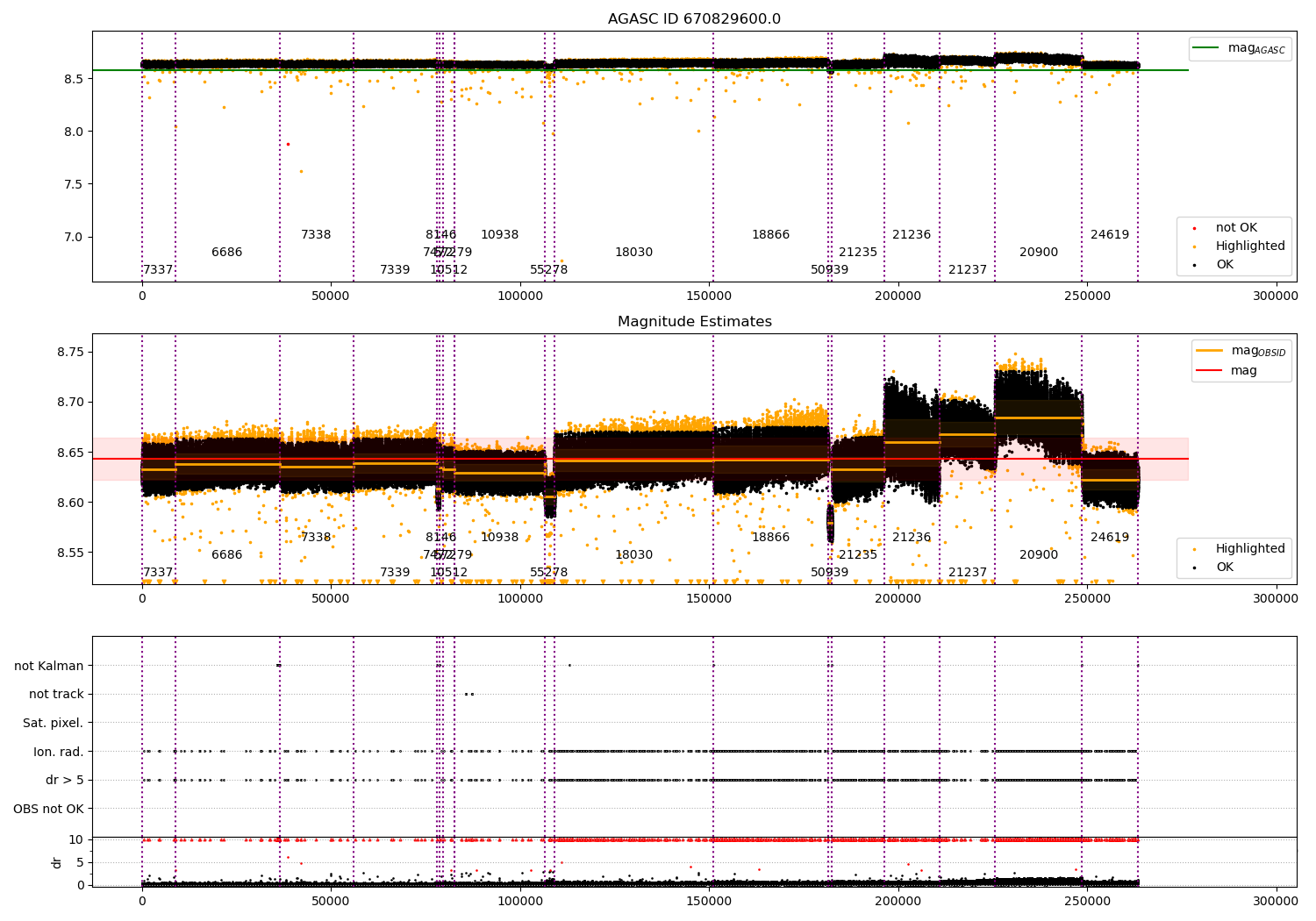Click the 8.70 y-axis tick in middle plot
The image size is (1316, 921).
pyautogui.click(x=69, y=403)
